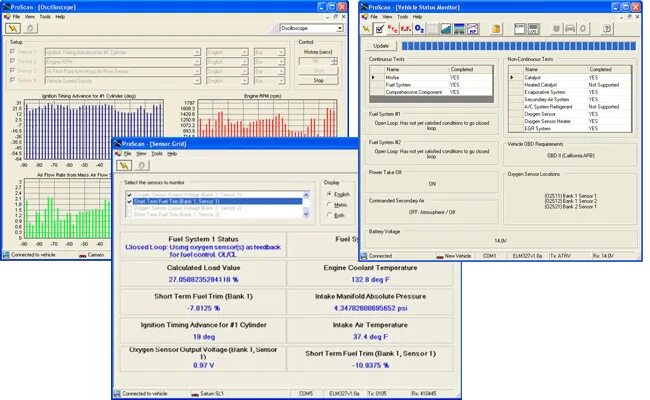The height and width of the screenshot is (400, 650).
Task: Select the Catalyst row in Non-Continuous Tests
Action: pos(570,78)
